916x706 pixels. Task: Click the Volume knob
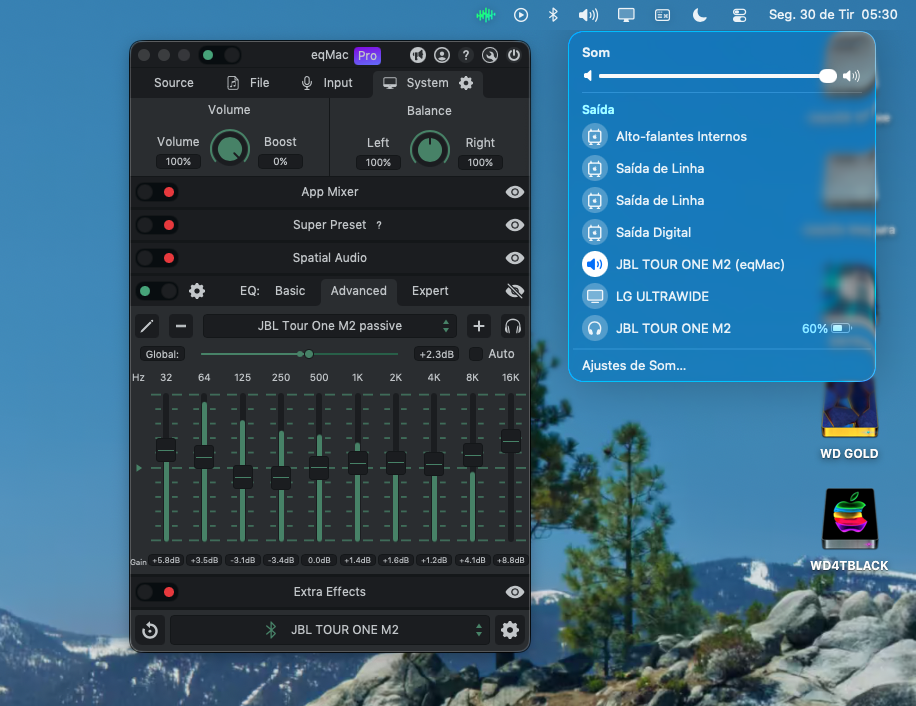point(230,149)
